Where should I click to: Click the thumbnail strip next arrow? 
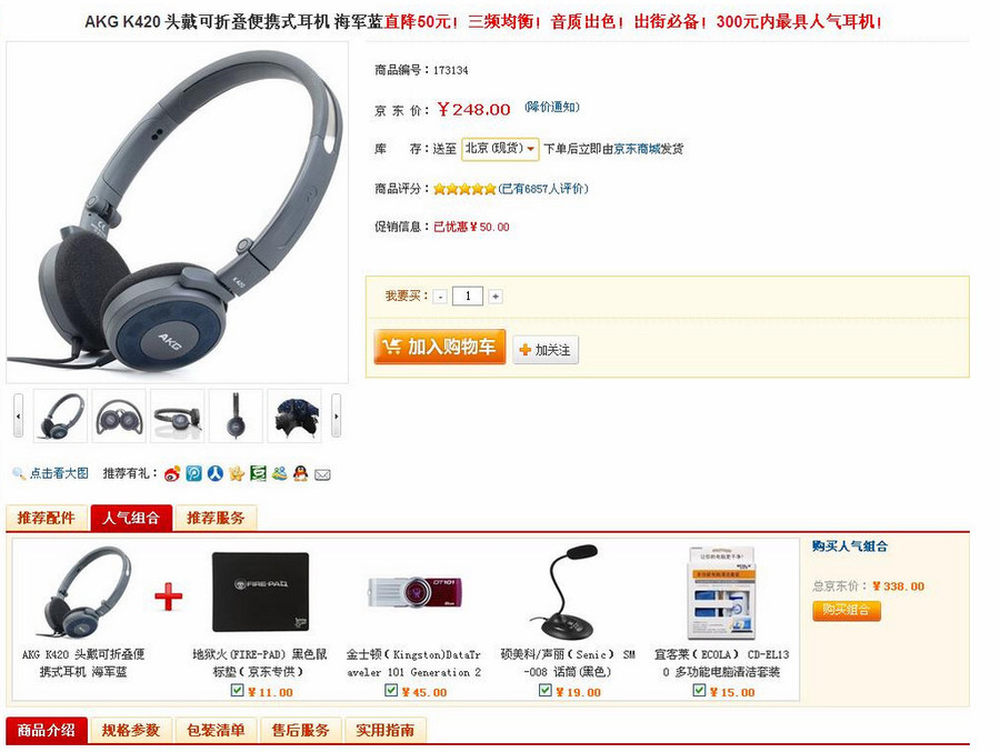pos(336,416)
